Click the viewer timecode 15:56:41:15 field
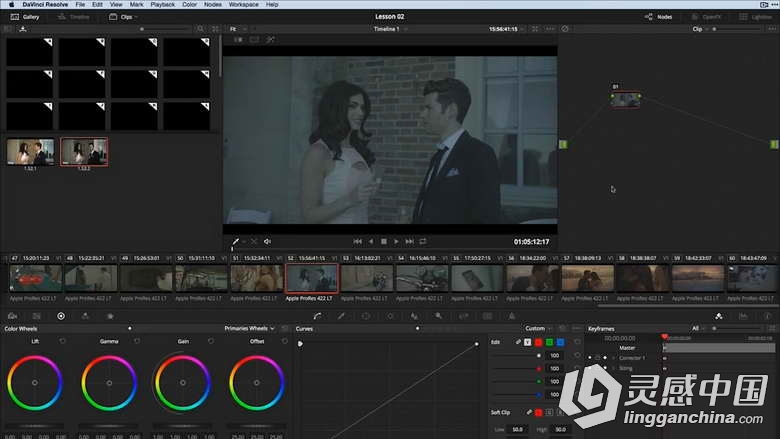This screenshot has width=780, height=439. point(503,29)
